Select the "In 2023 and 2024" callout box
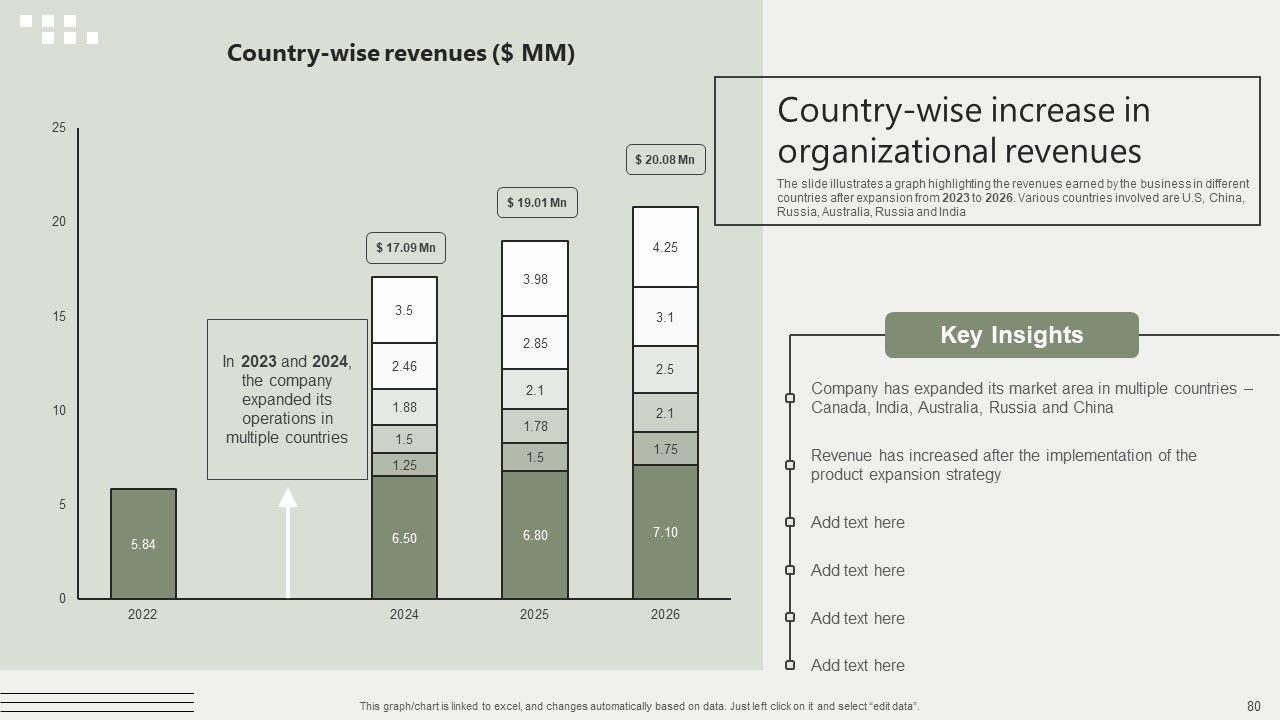1280x720 pixels. 287,399
